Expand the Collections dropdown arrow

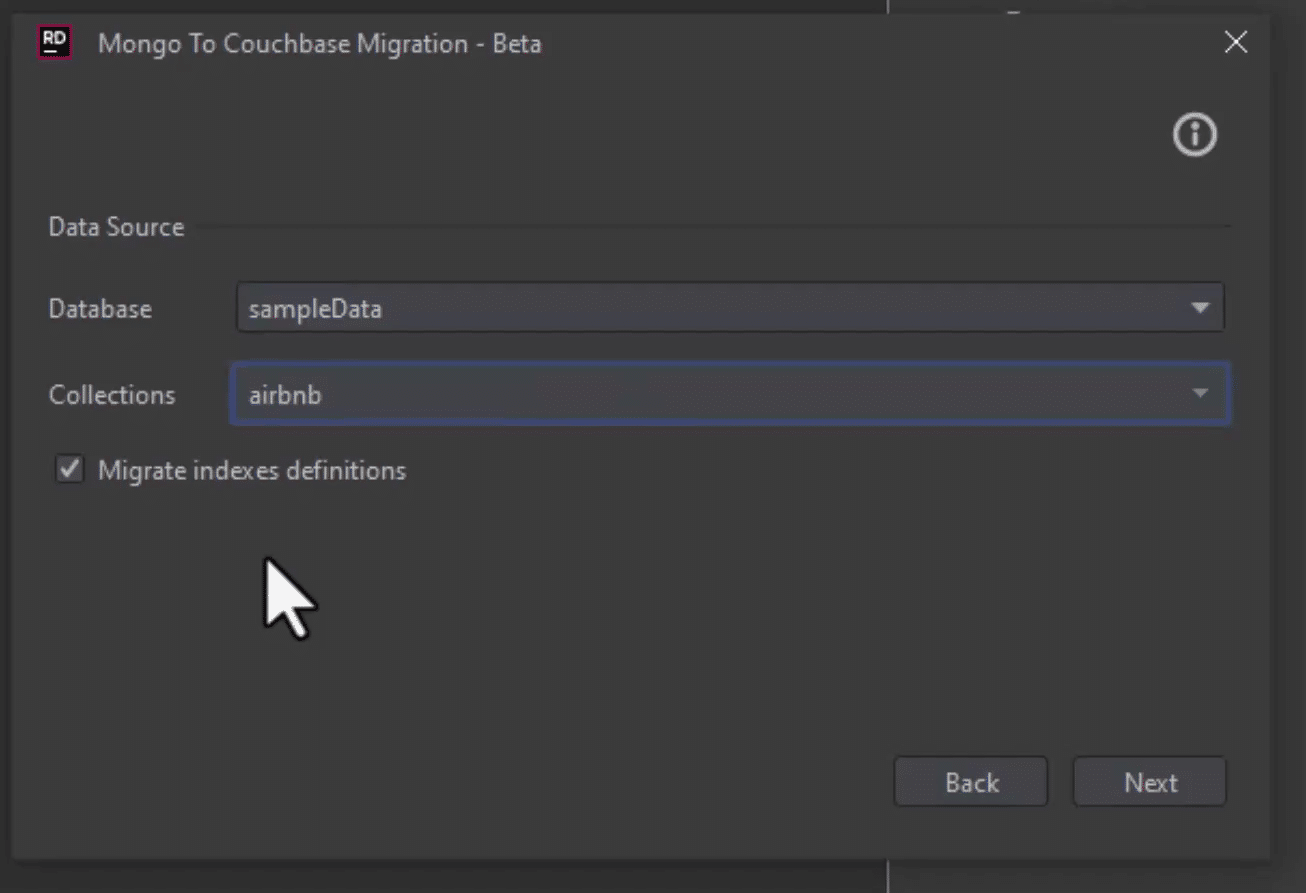(1199, 394)
